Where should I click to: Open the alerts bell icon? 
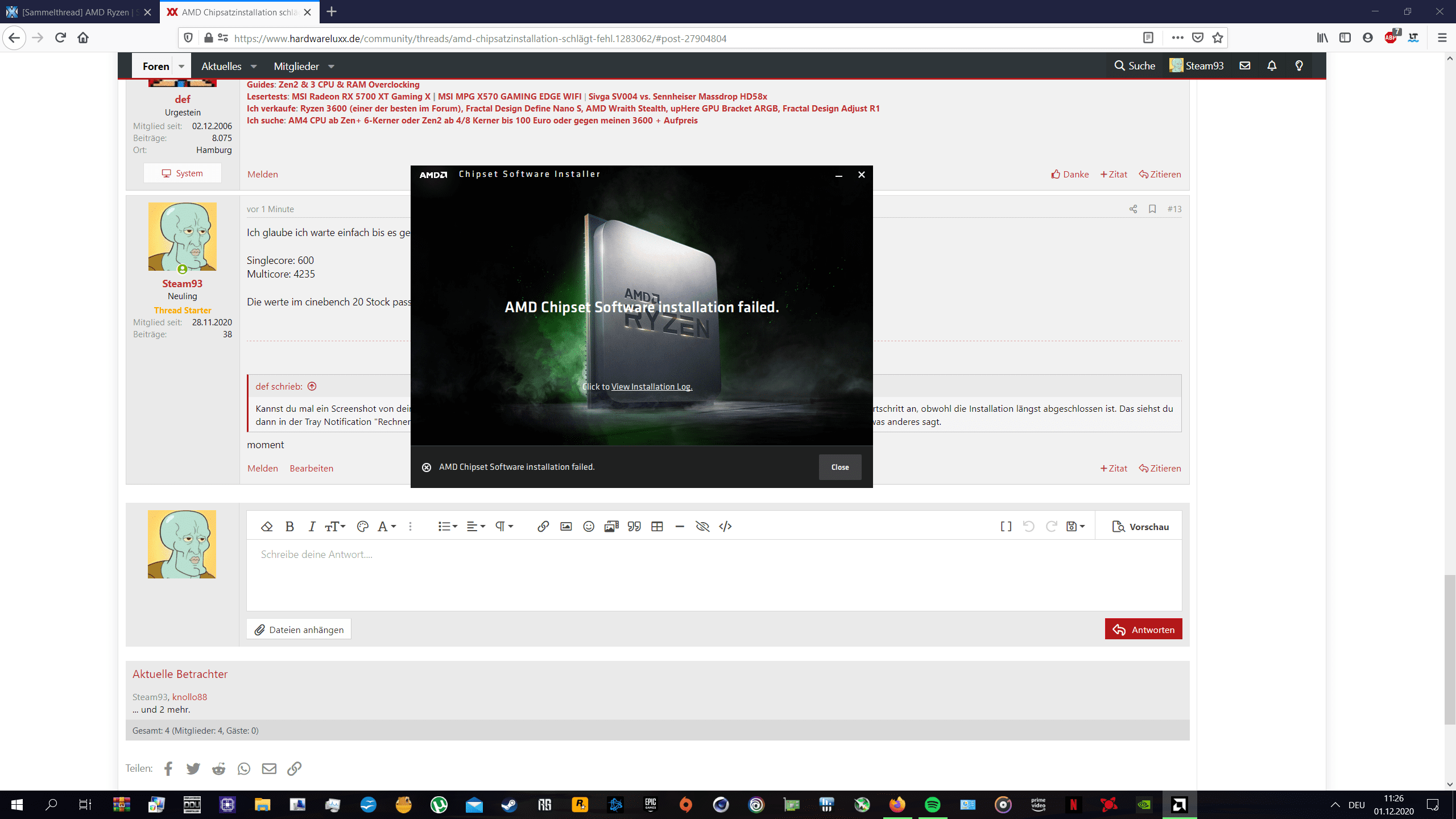tap(1272, 66)
